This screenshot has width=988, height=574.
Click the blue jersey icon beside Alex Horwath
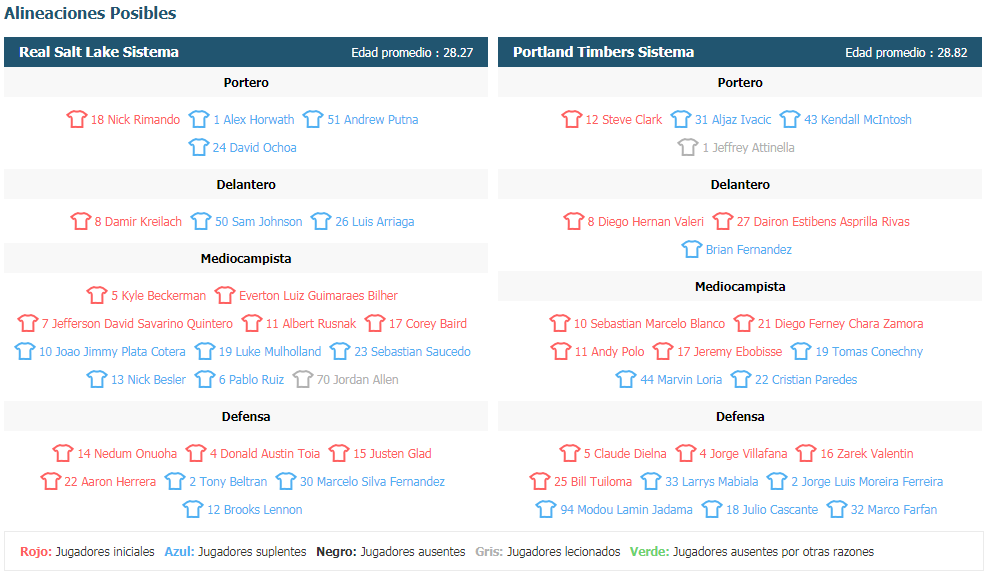[x=199, y=119]
